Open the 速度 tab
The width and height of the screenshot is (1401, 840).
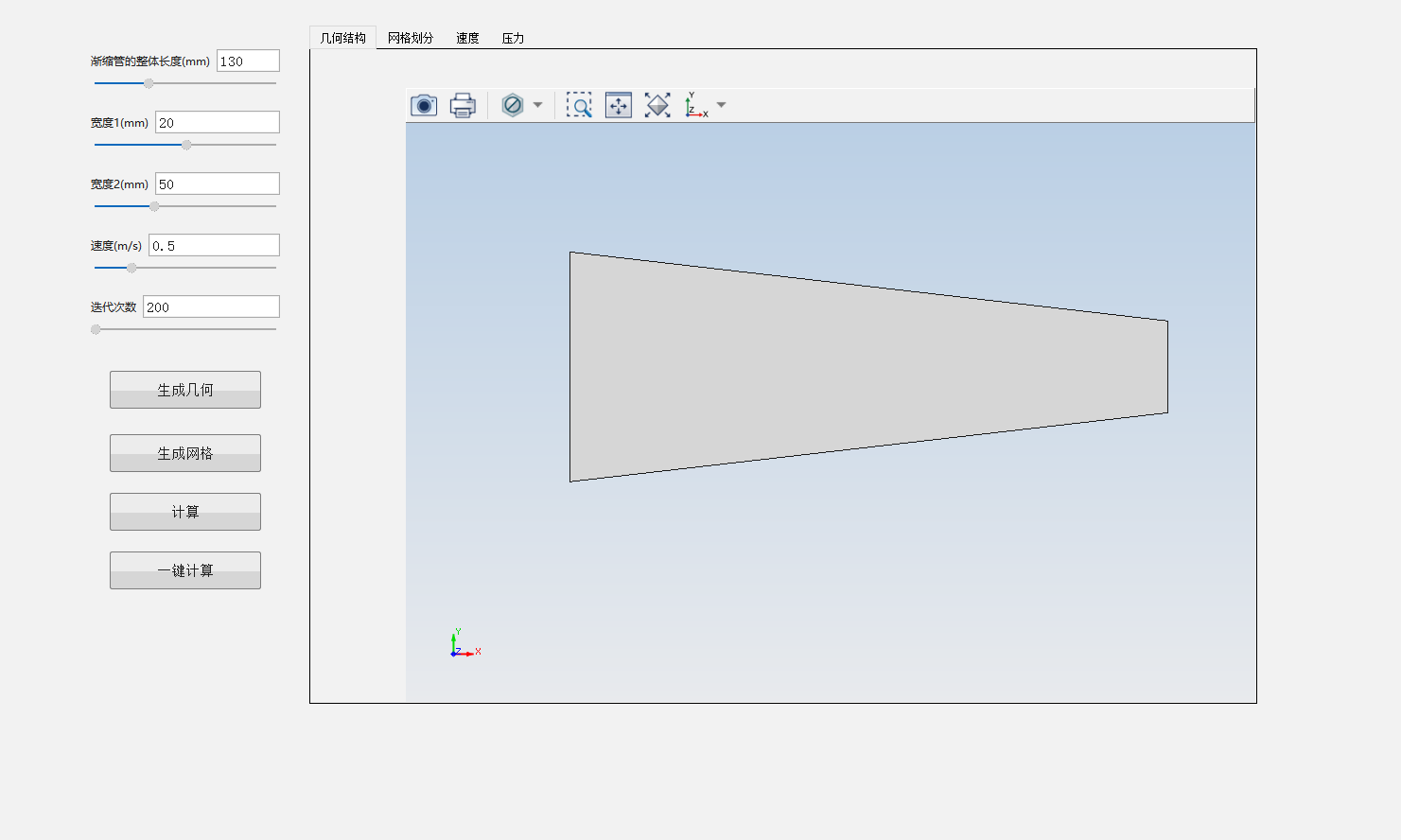point(467,38)
